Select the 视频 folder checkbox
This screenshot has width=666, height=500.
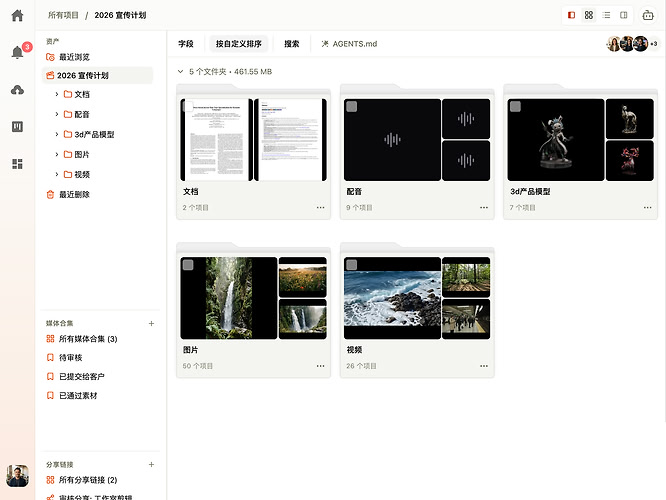(x=352, y=265)
